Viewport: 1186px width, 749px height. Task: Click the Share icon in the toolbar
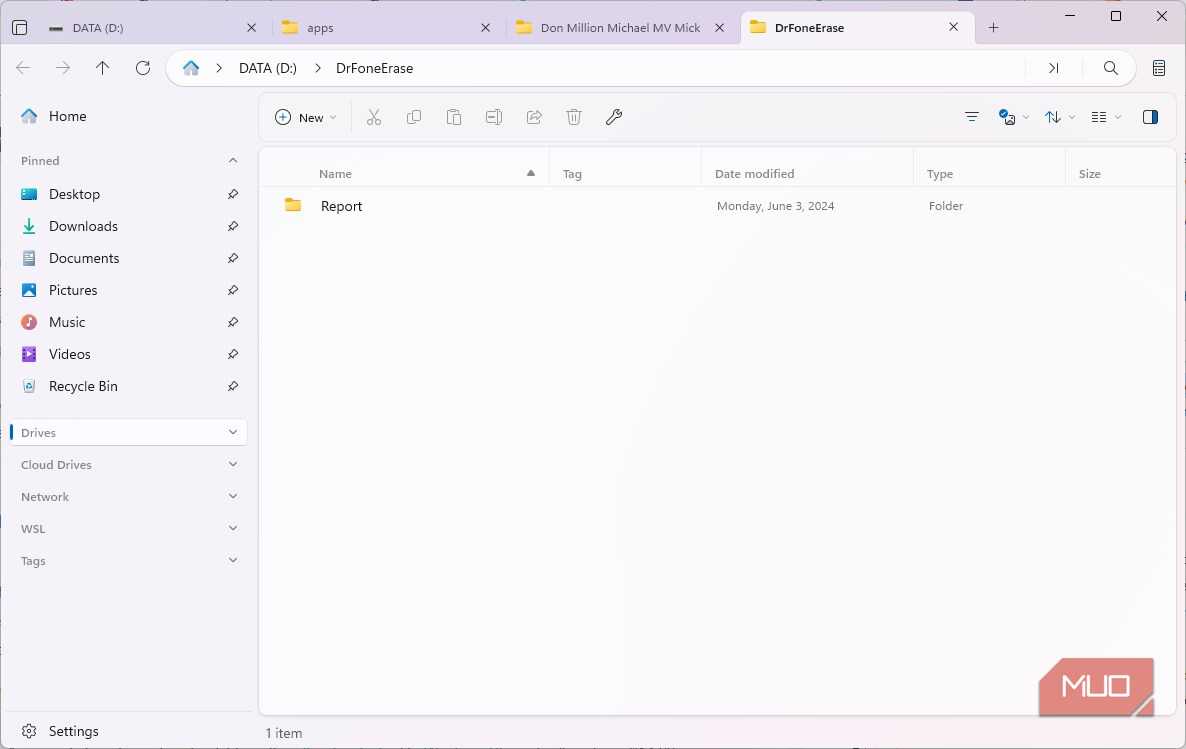tap(534, 117)
